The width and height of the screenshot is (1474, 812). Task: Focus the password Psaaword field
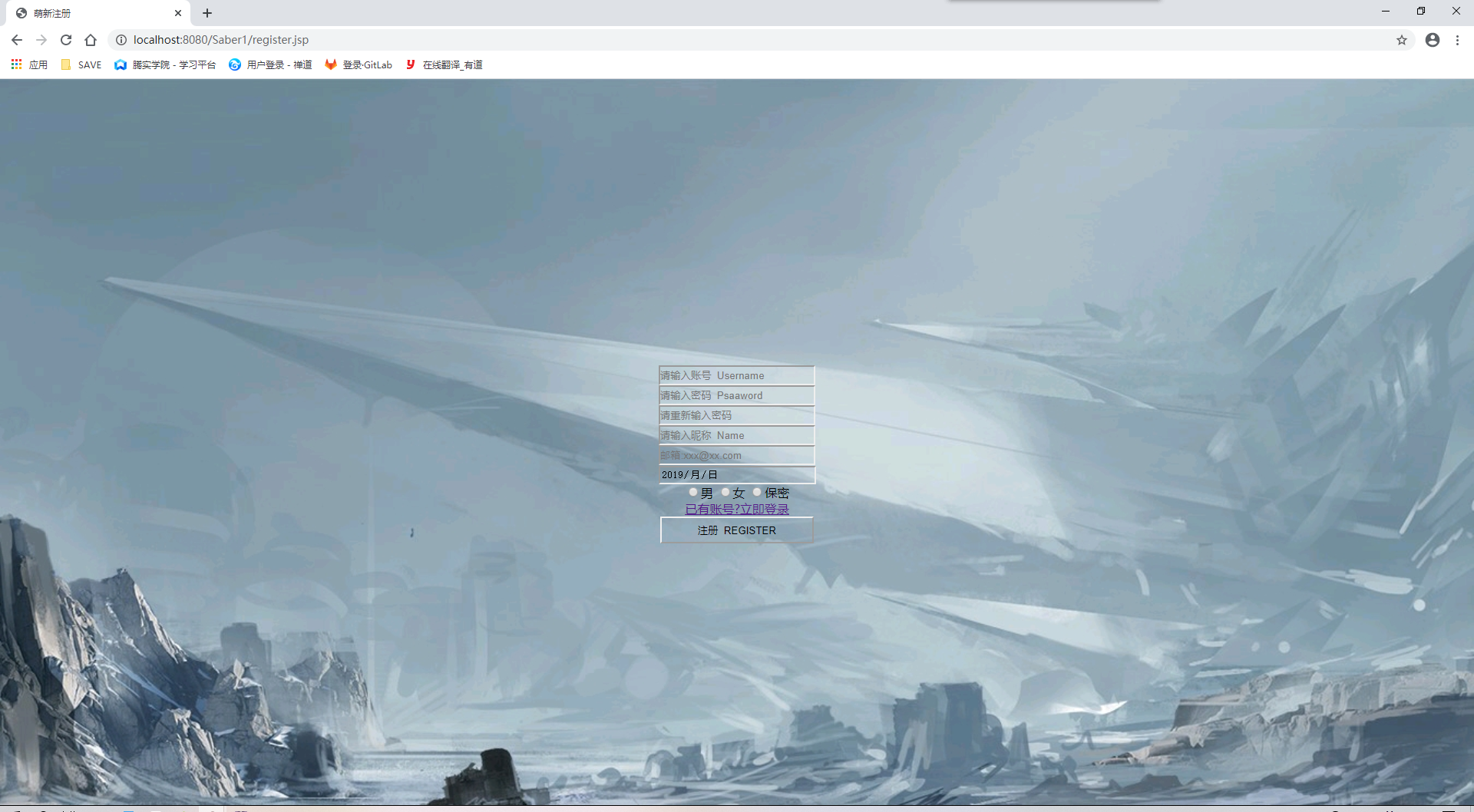[736, 395]
